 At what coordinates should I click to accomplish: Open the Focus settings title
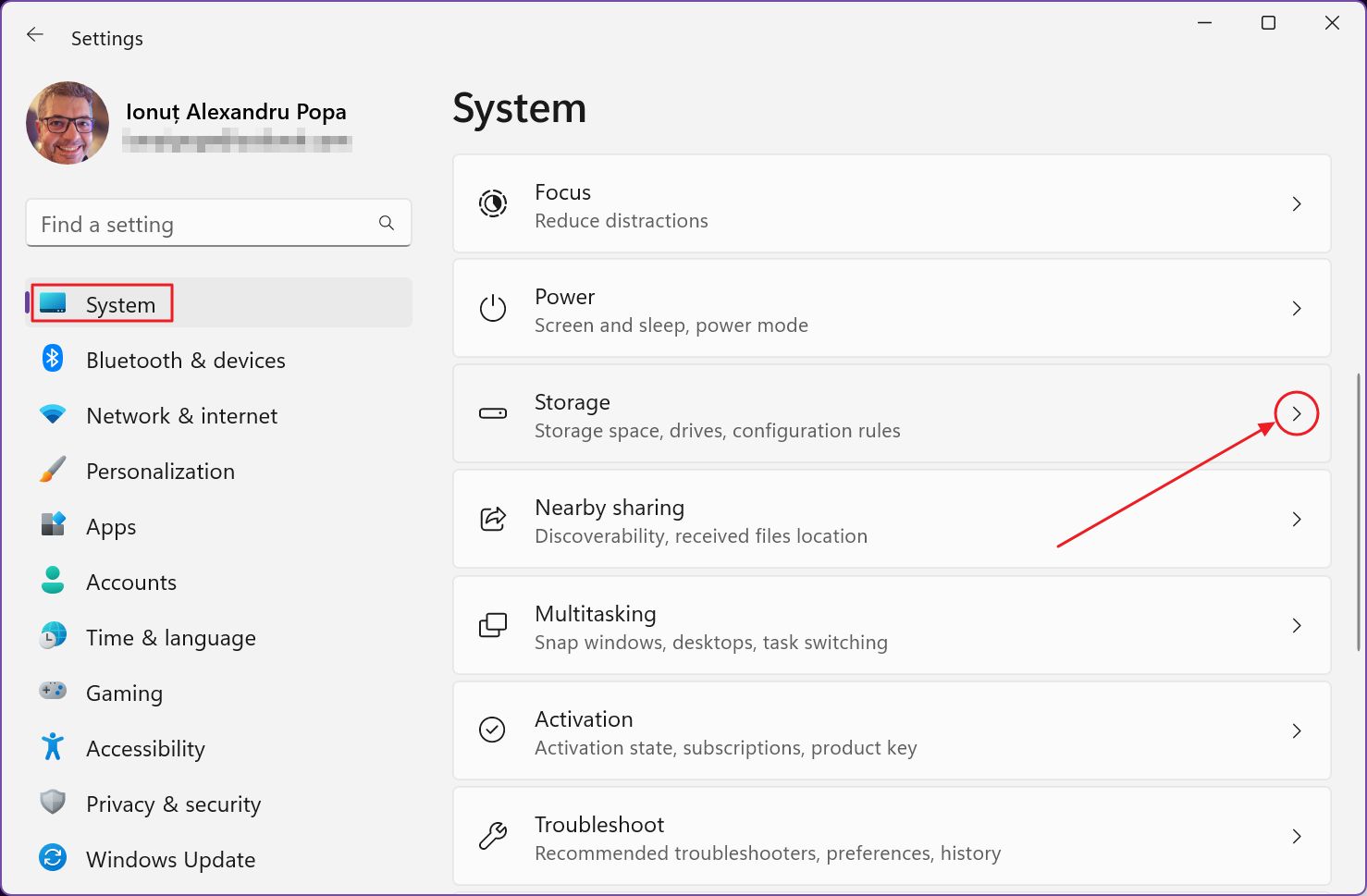tap(562, 191)
